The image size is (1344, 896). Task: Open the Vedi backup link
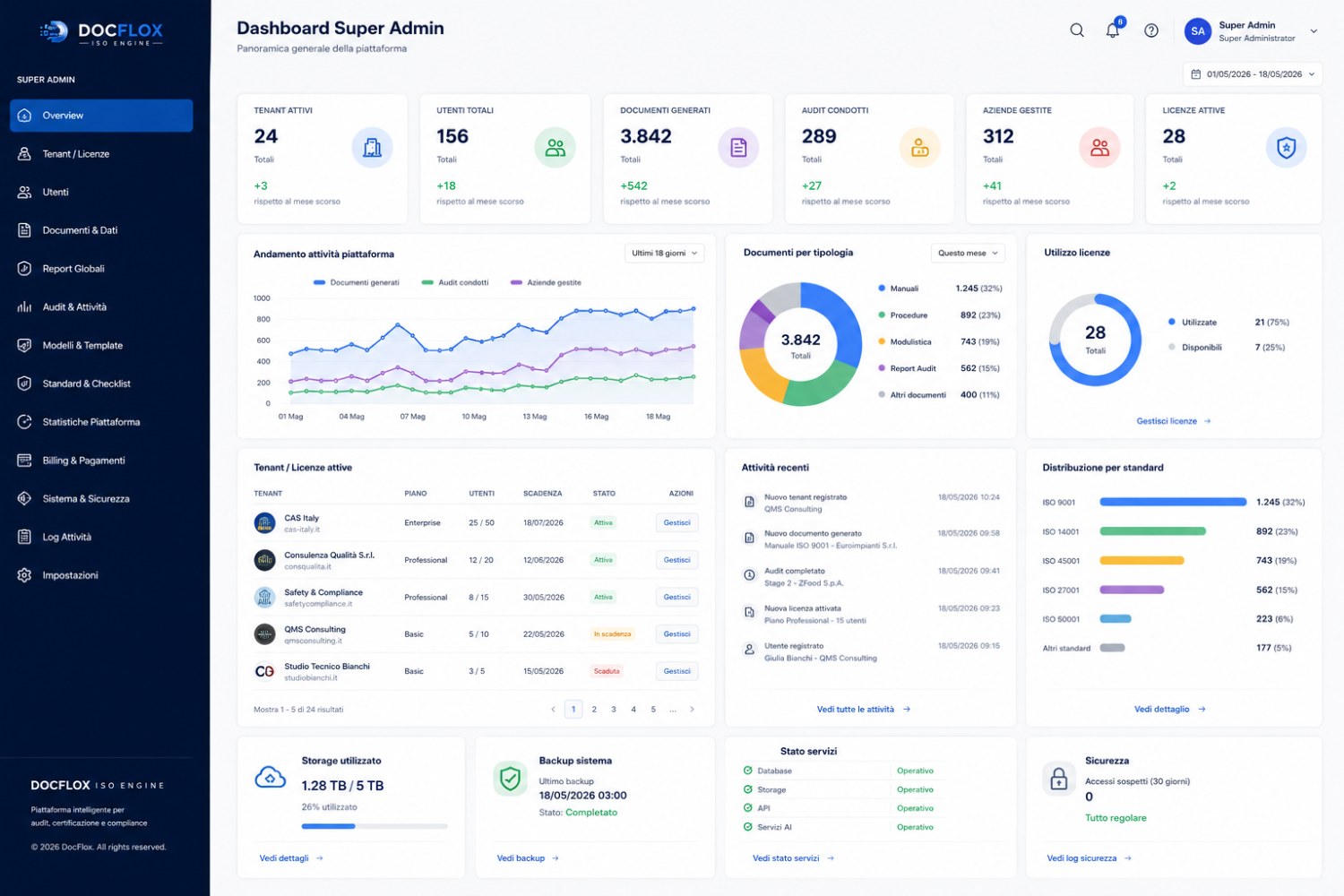[528, 858]
